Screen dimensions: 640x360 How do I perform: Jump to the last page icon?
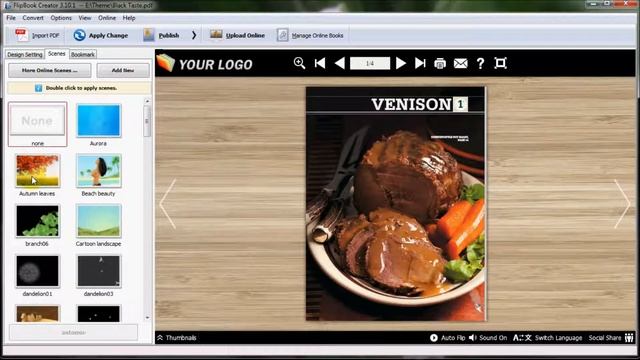420,63
